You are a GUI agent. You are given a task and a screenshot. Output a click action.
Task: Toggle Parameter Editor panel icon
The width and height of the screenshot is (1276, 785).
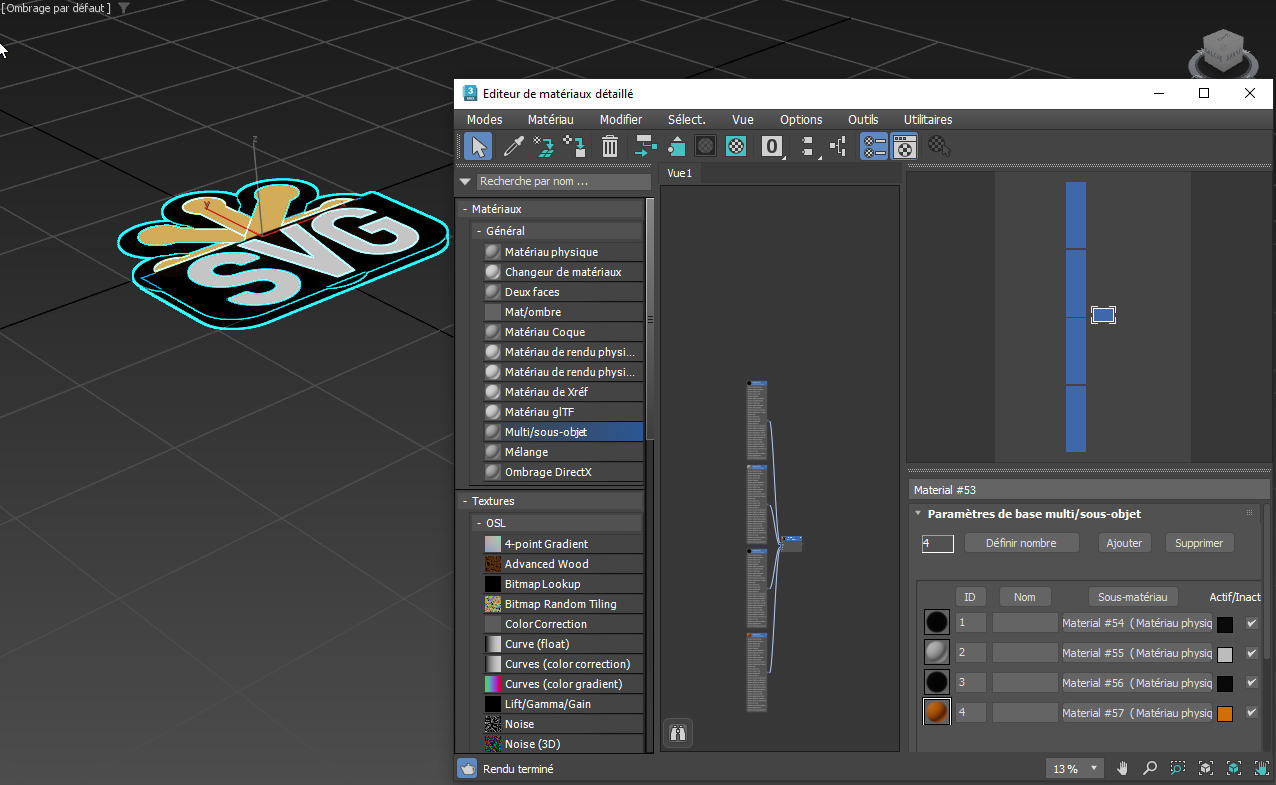905,147
